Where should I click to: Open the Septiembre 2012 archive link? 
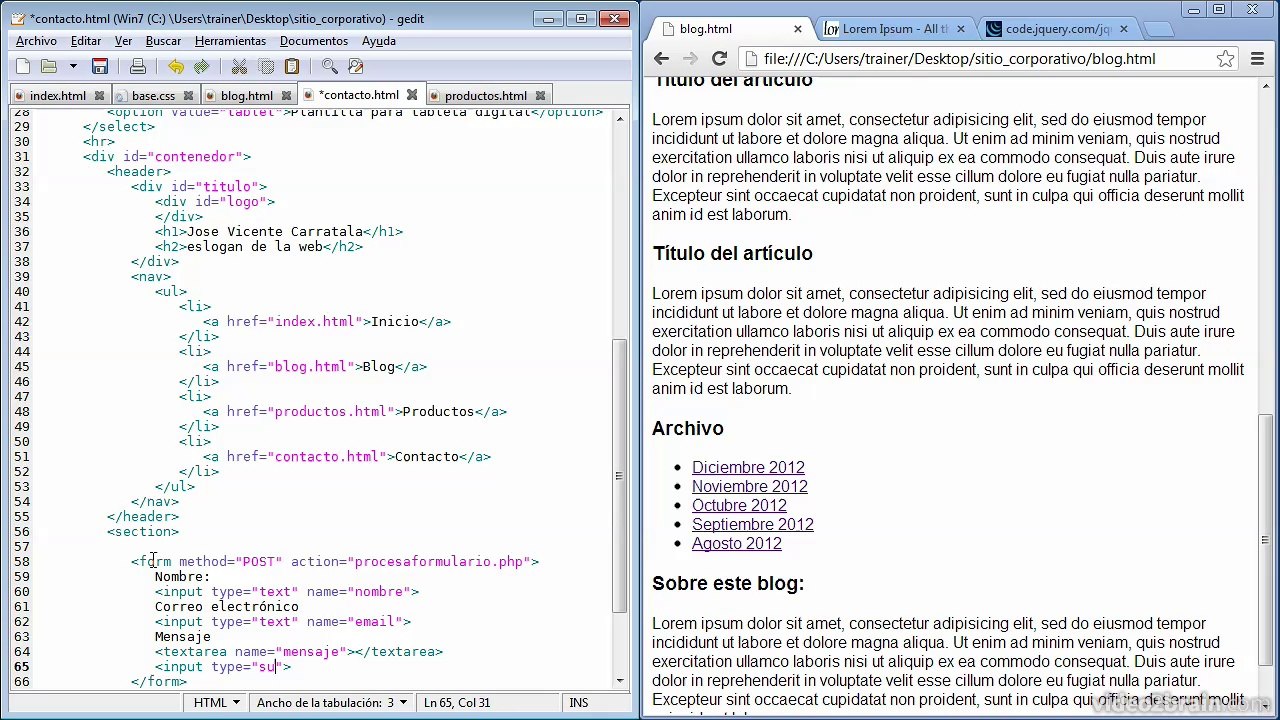point(753,524)
